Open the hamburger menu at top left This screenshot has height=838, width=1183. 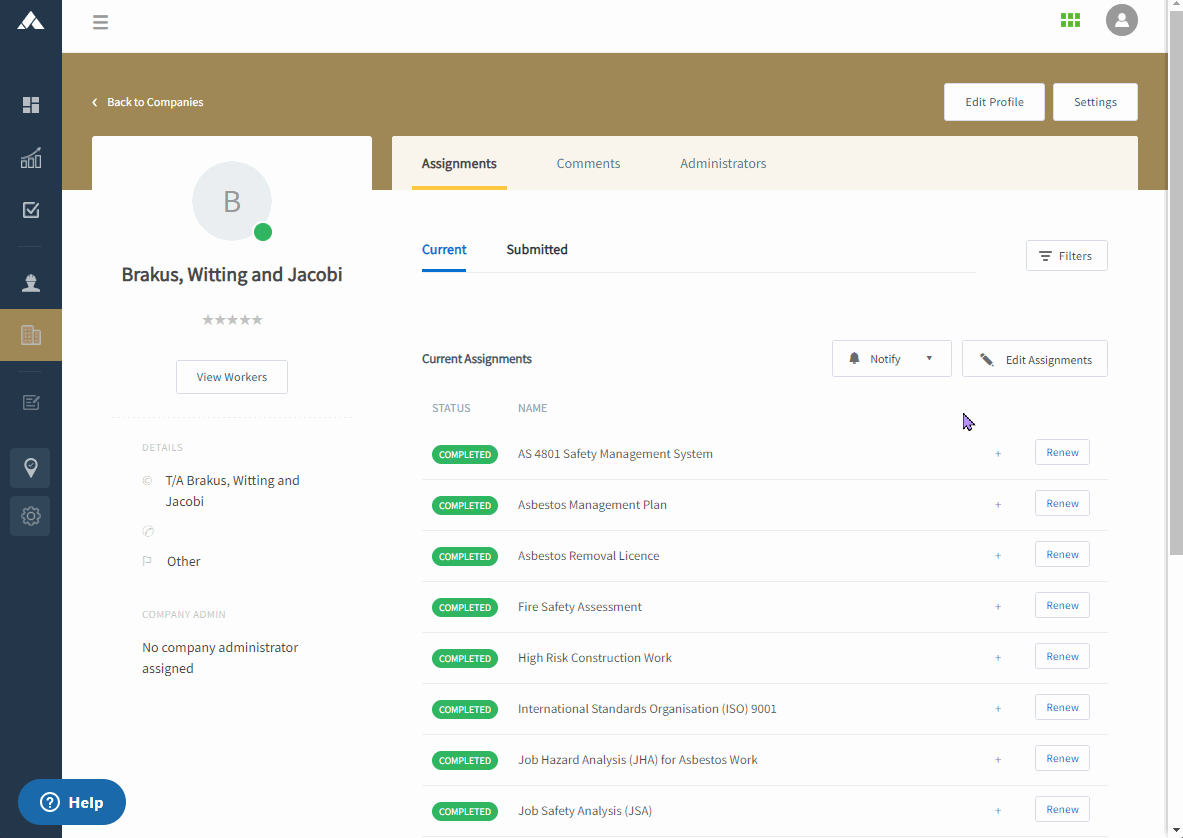point(100,21)
